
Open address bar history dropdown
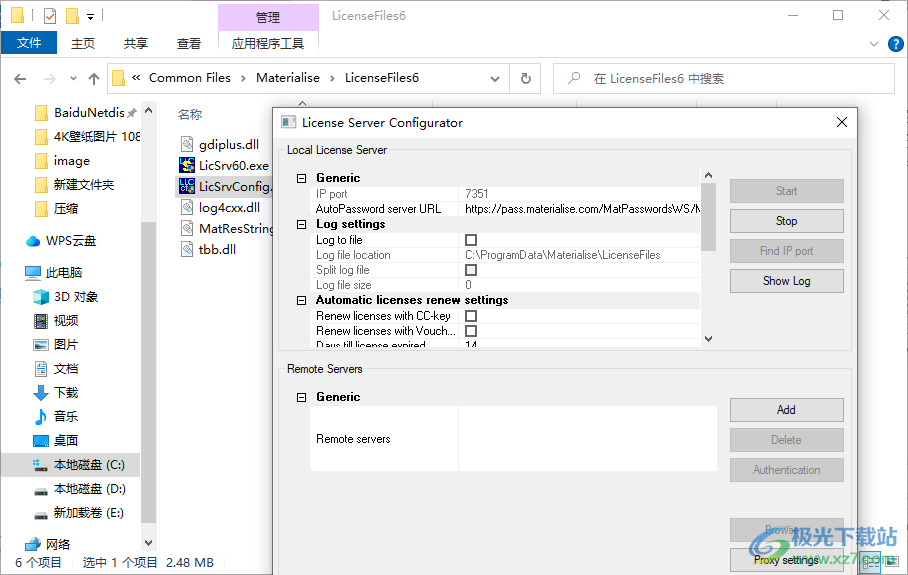click(x=495, y=78)
